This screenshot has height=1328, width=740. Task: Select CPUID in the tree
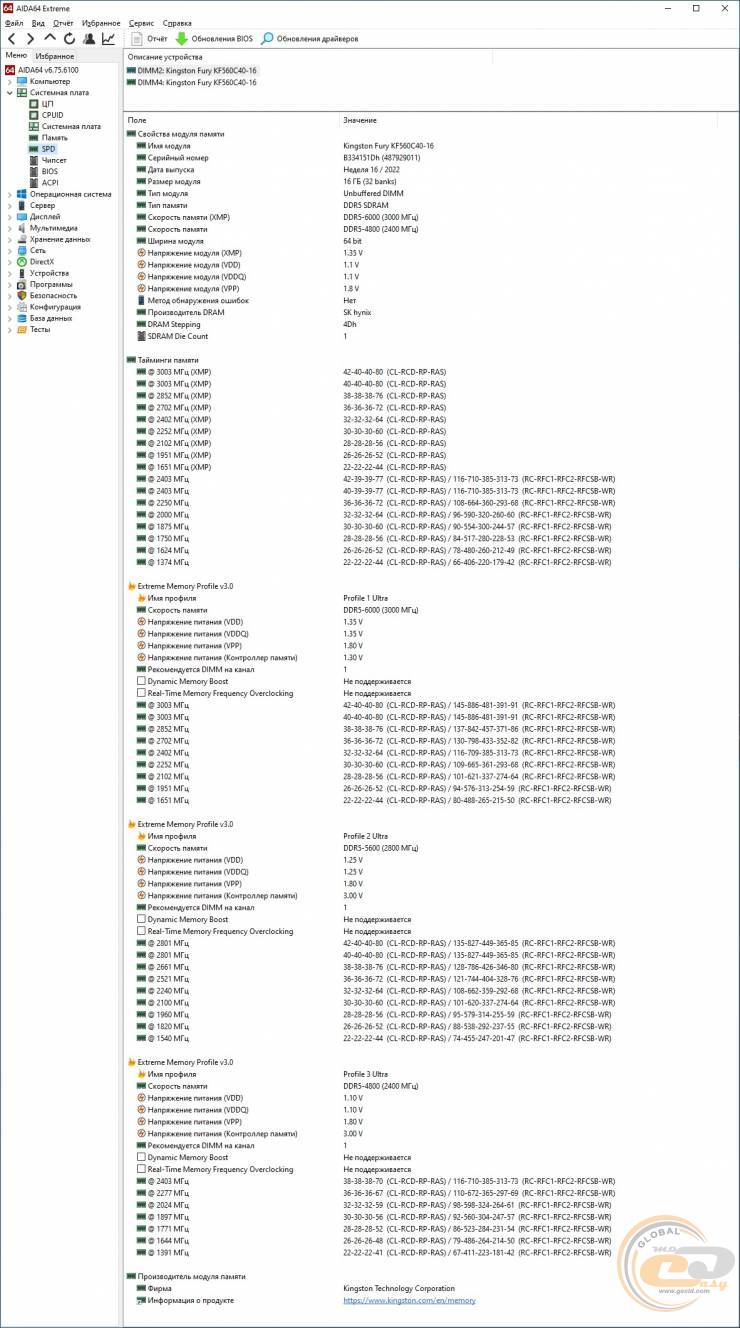point(45,115)
